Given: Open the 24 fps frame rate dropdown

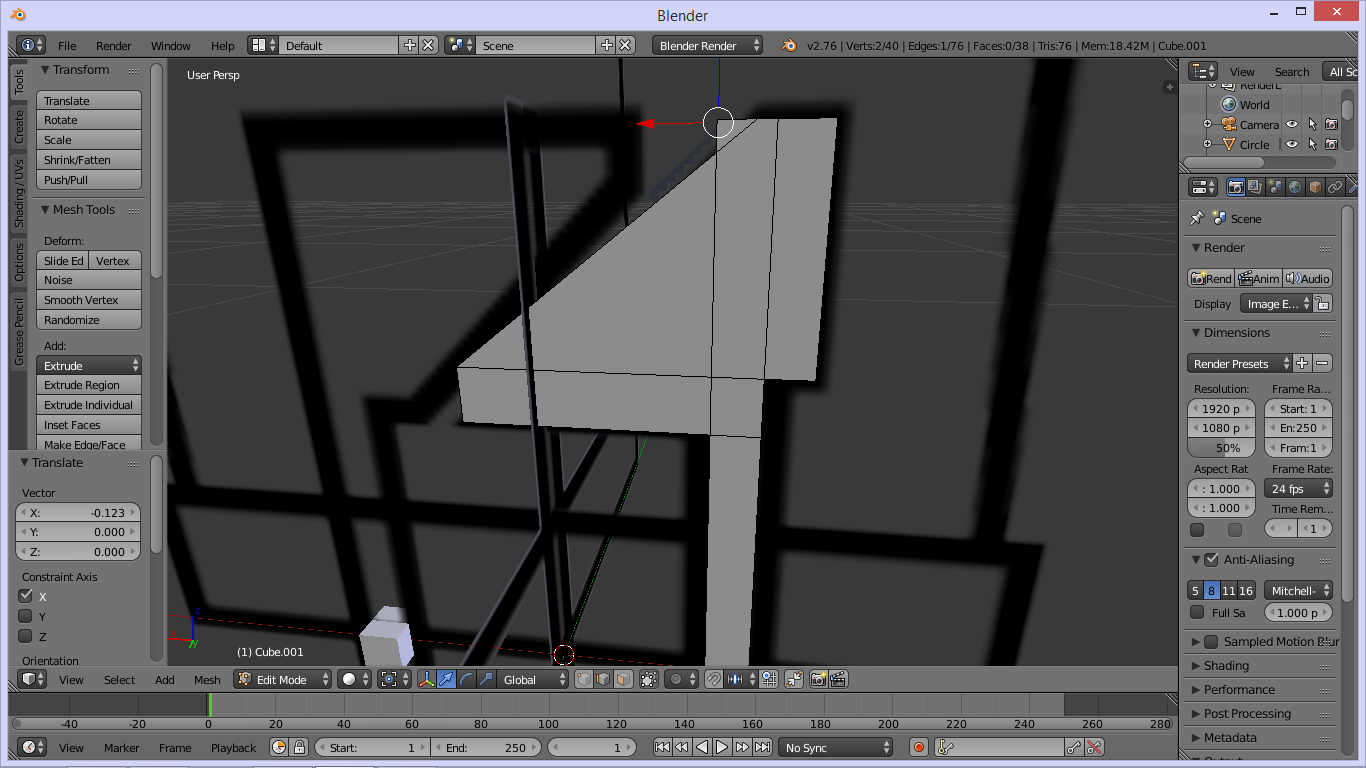Looking at the screenshot, I should (x=1298, y=489).
